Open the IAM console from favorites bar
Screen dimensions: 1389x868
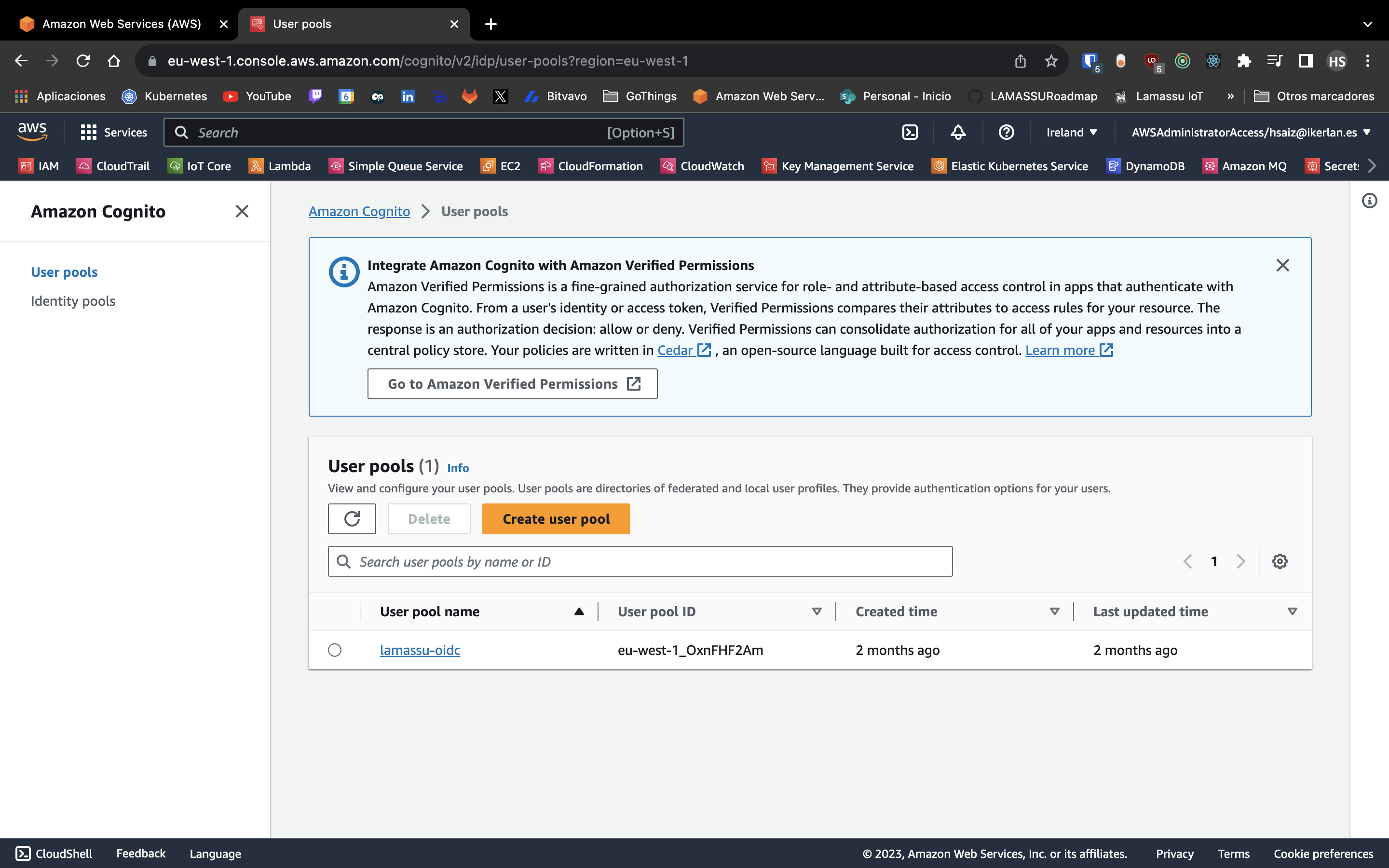point(39,166)
